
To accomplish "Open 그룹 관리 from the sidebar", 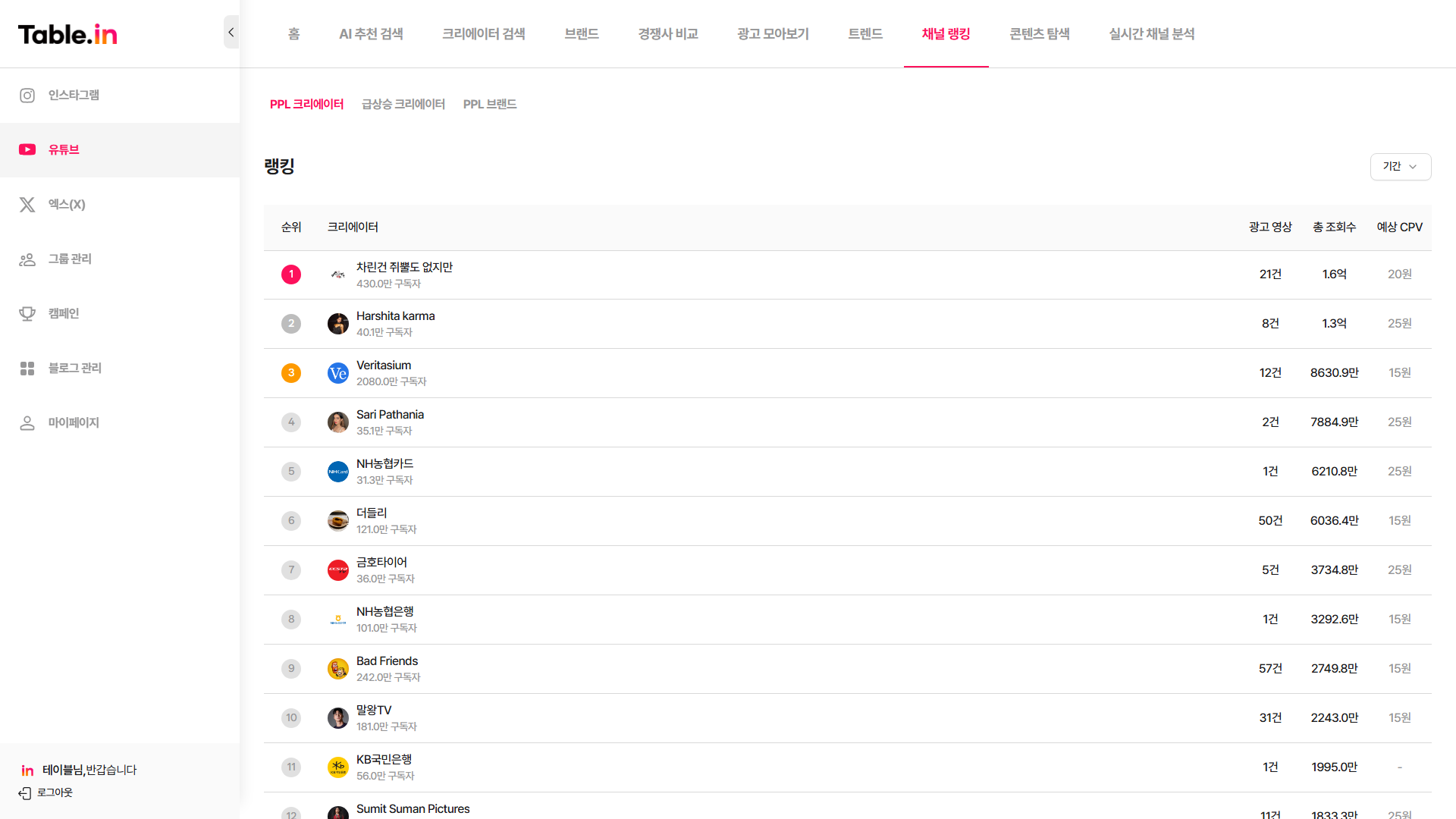I will (120, 259).
